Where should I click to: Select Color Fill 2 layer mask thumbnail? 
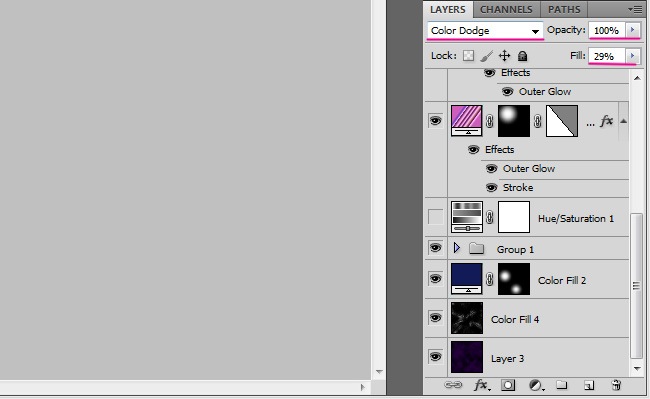[x=514, y=279]
